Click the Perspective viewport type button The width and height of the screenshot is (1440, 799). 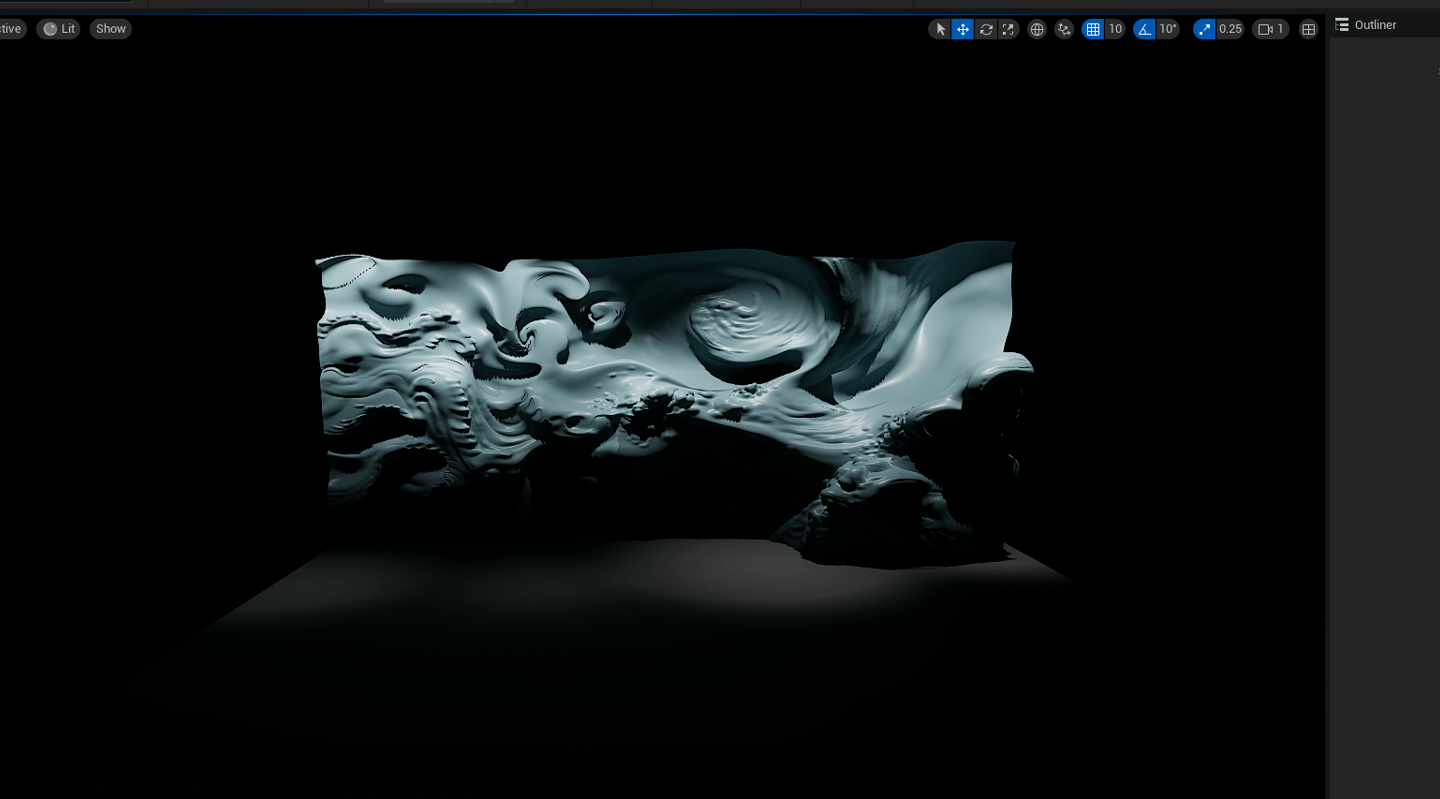11,29
